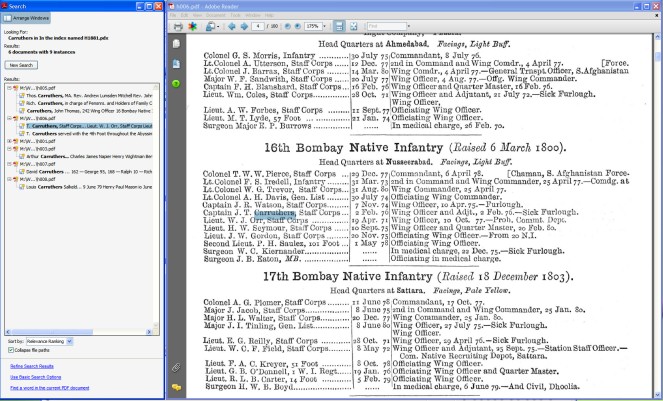Click PDF file icon for lh807.pdf
Viewport: 663px width, 401px height.
tap(16, 164)
